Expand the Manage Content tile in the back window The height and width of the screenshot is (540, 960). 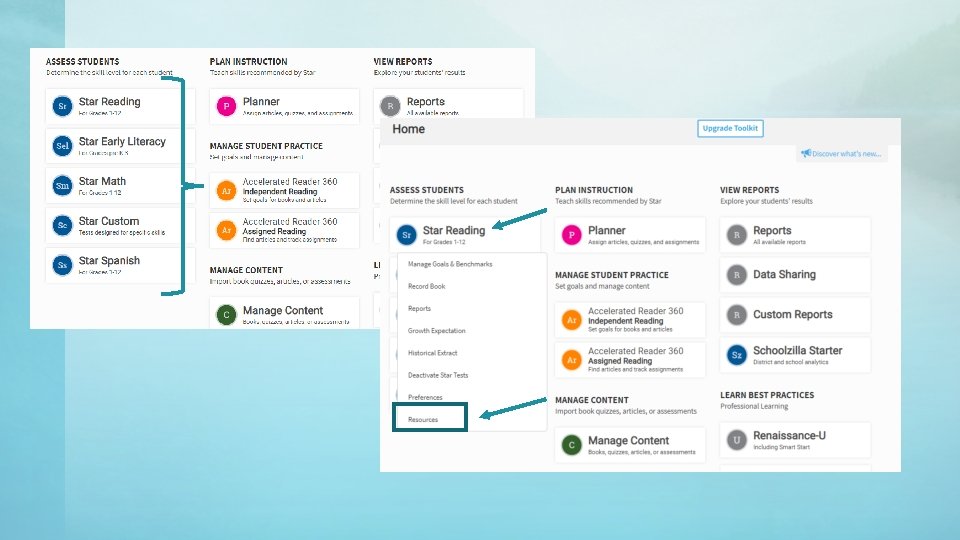pos(284,313)
